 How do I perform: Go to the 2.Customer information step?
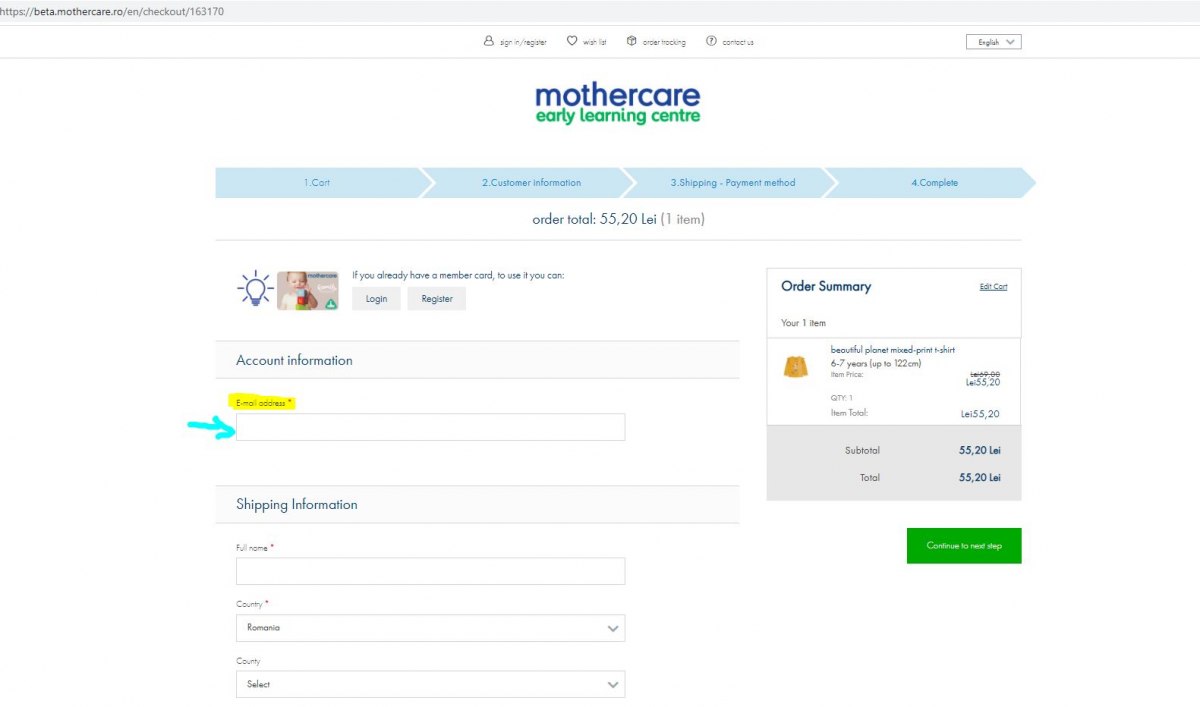(x=531, y=183)
